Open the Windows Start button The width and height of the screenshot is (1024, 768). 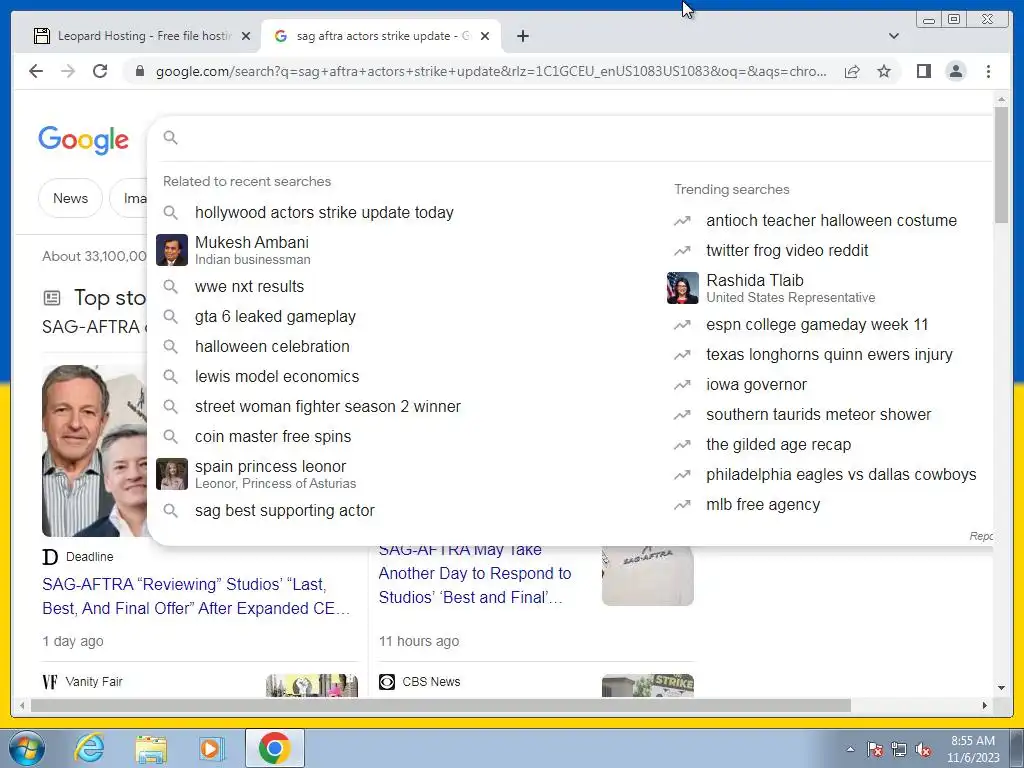[26, 748]
